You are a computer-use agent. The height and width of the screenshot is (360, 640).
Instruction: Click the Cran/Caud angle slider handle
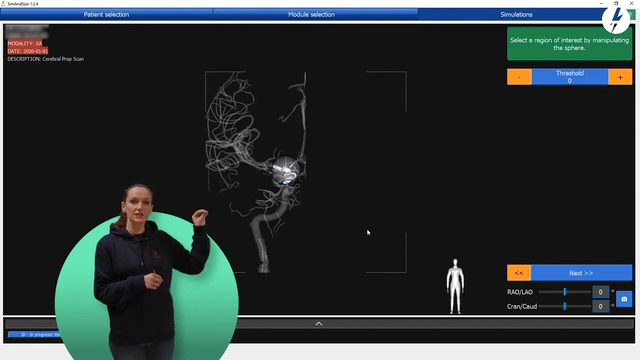(x=565, y=306)
